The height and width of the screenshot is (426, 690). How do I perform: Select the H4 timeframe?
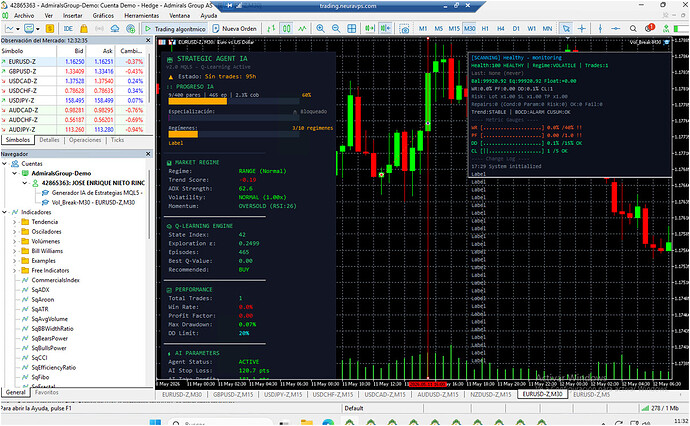(501, 29)
